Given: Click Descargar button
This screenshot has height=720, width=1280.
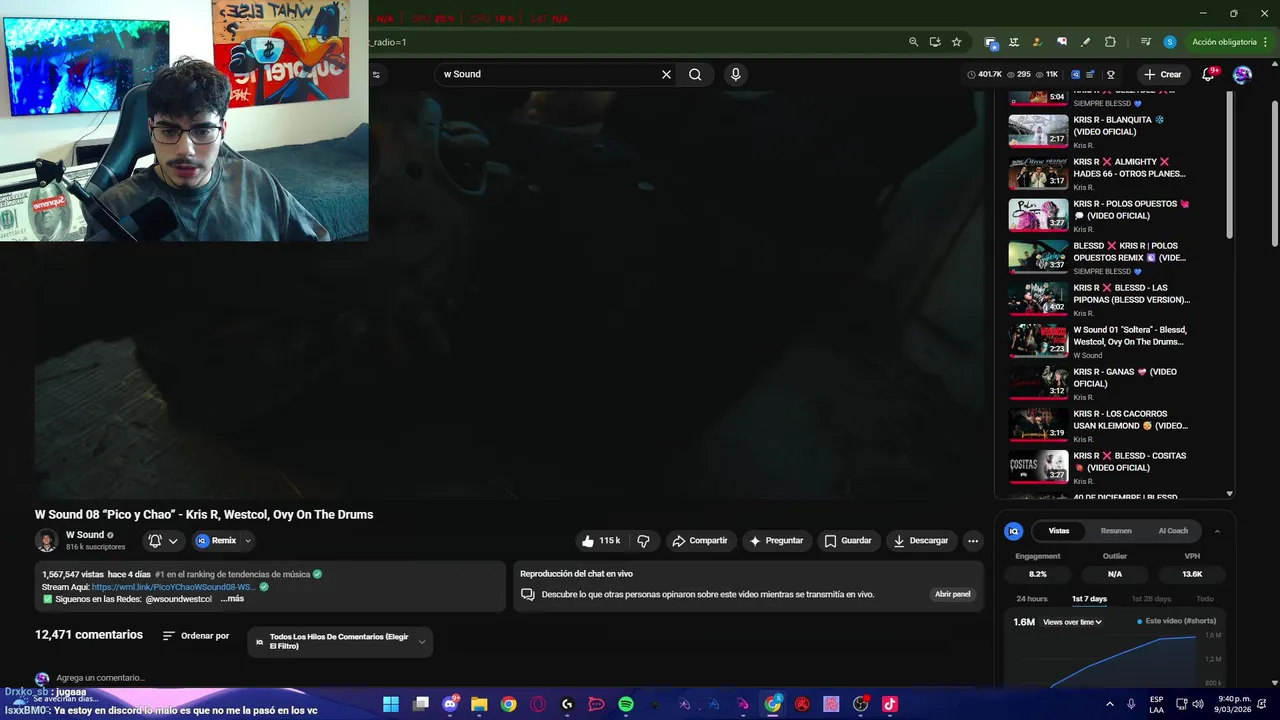Looking at the screenshot, I should click(x=921, y=541).
